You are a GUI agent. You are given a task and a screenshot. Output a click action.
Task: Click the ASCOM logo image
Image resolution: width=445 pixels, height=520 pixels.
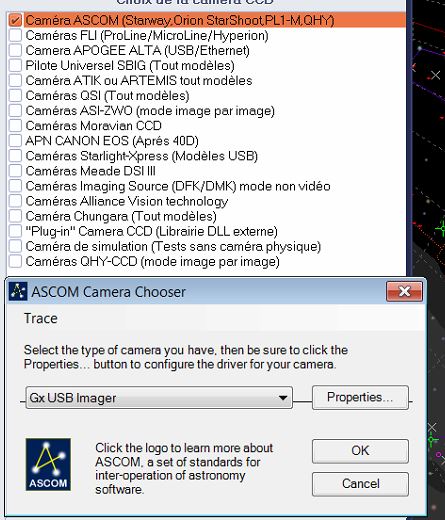tap(48, 464)
